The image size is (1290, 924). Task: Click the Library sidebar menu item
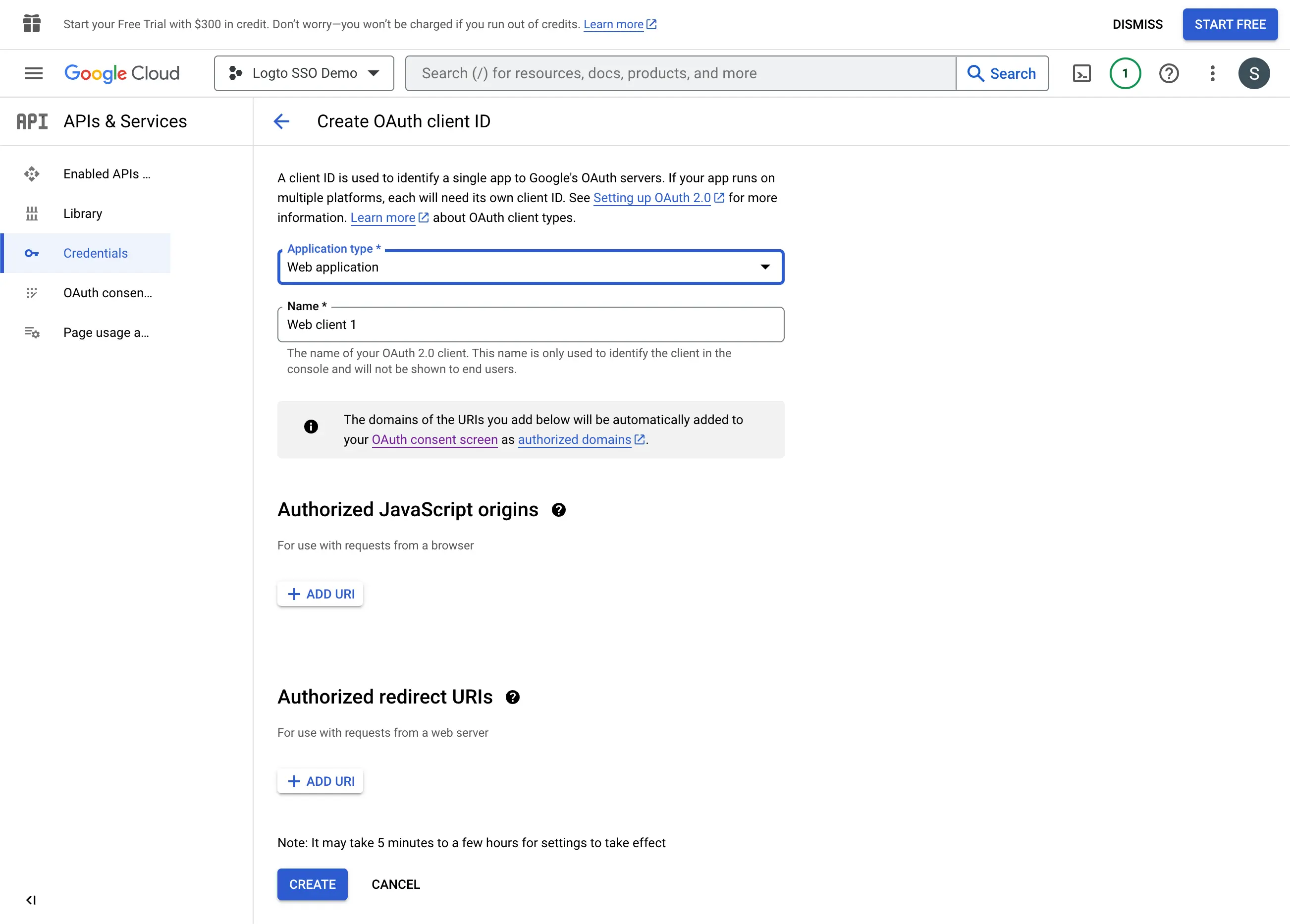[85, 213]
